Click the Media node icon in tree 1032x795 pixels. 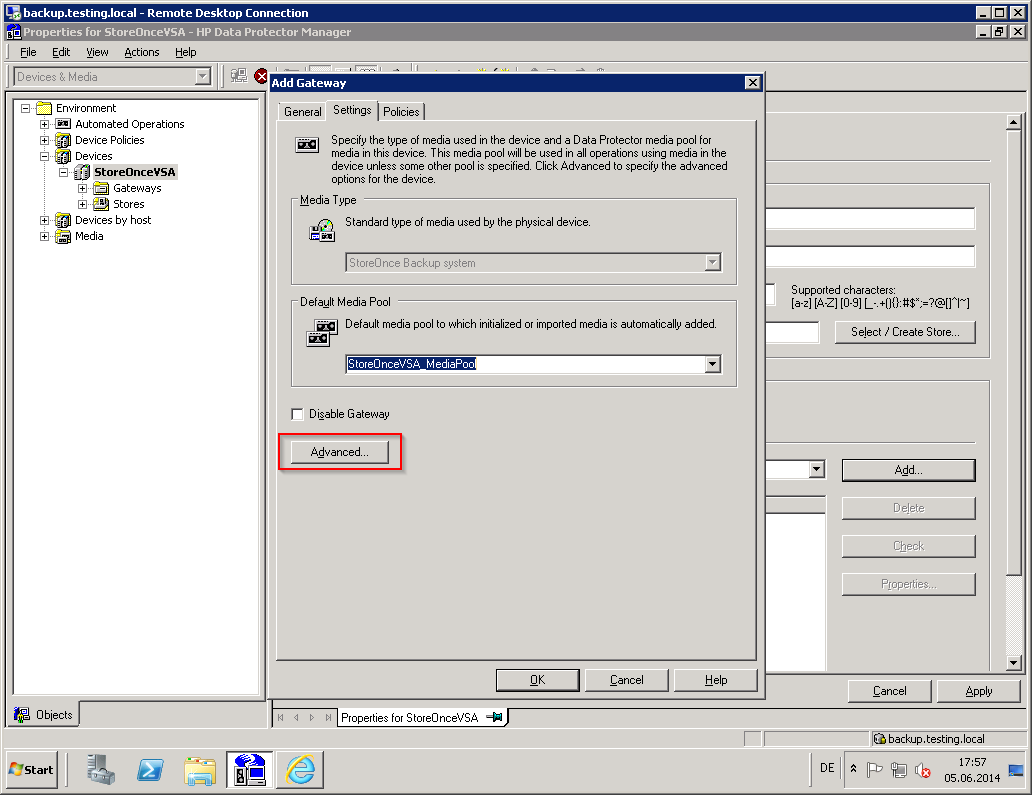(63, 236)
